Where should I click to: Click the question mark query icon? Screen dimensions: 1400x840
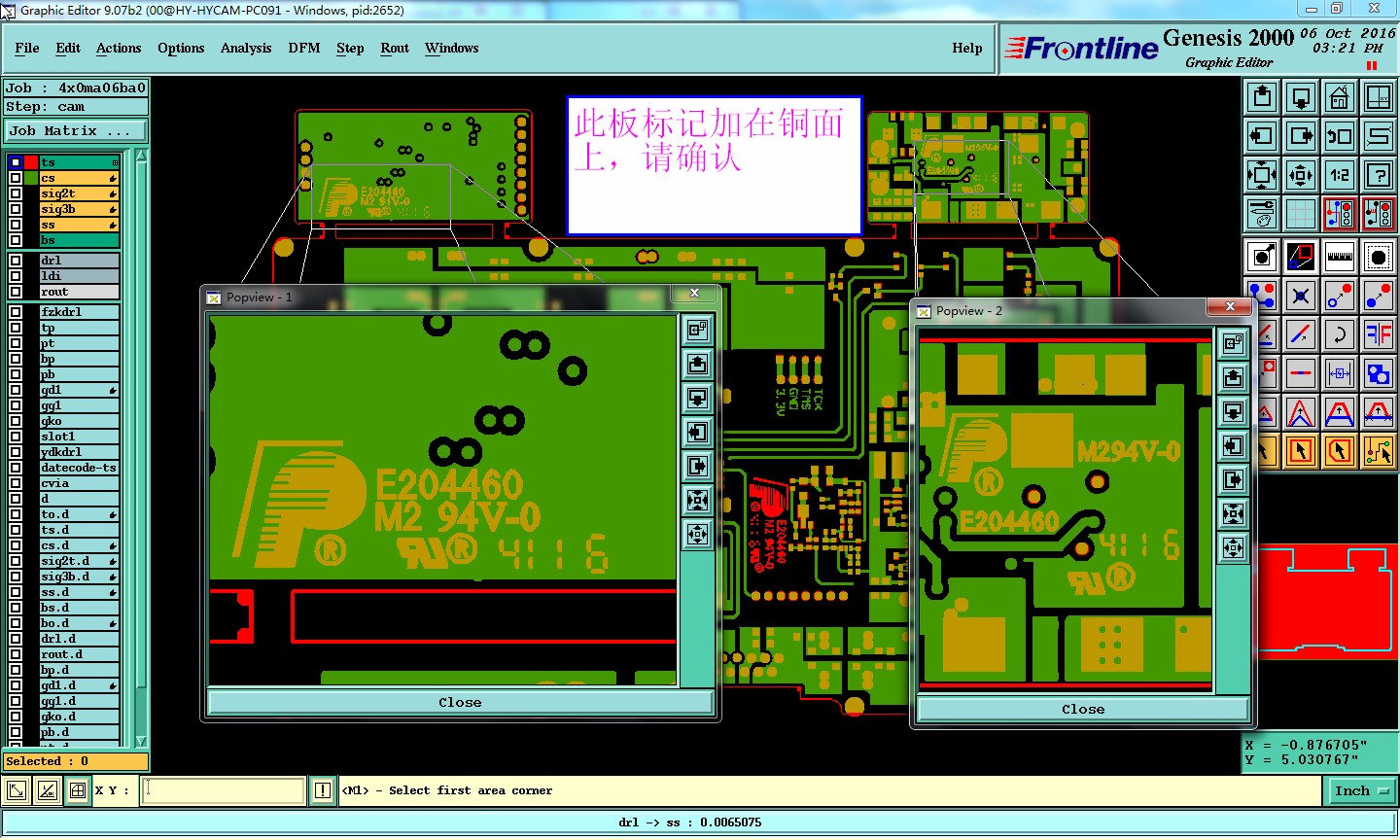click(x=1379, y=175)
